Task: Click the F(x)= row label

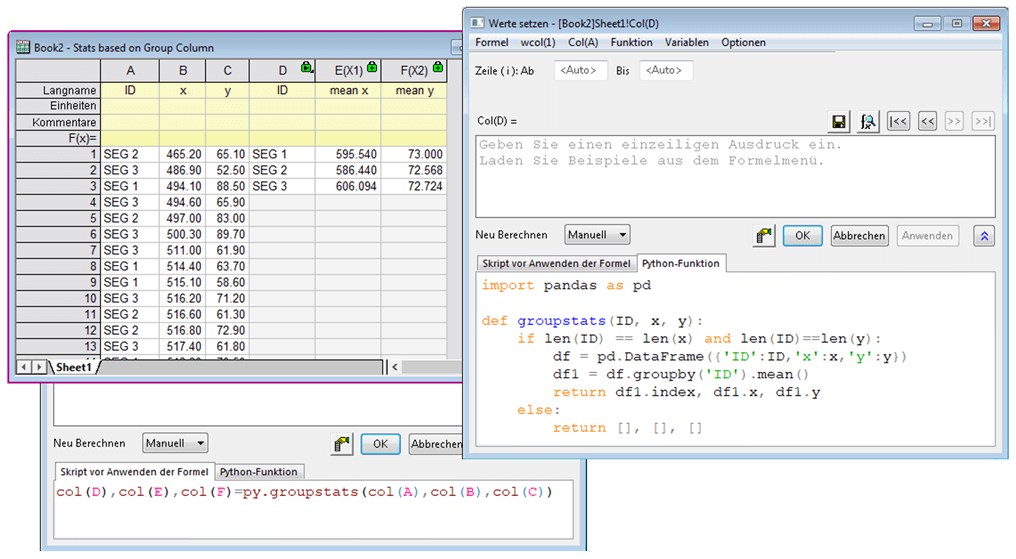Action: click(x=58, y=138)
